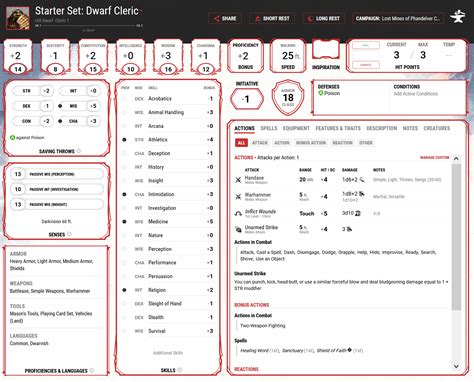
Task: Toggle Stealth proficiency dot
Action: (x=124, y=317)
